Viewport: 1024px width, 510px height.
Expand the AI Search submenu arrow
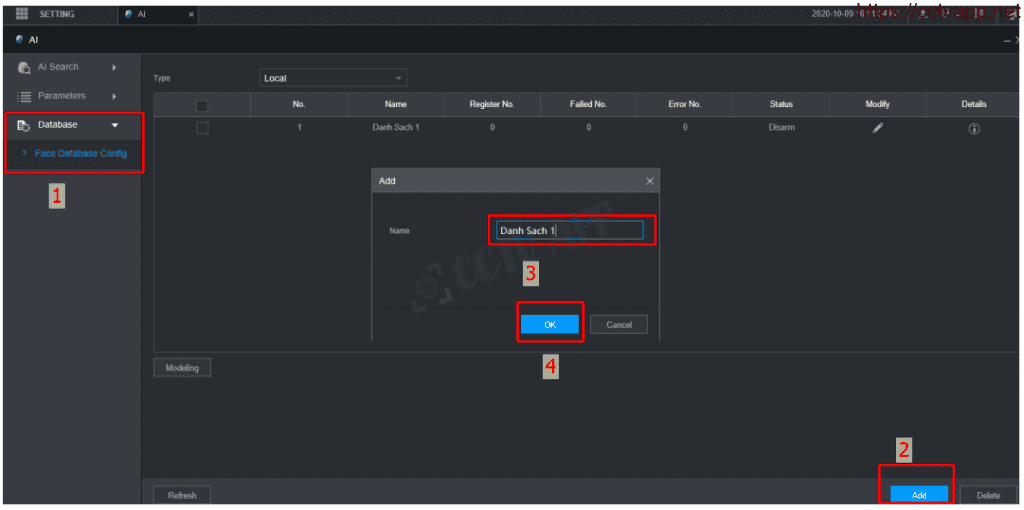[x=114, y=68]
